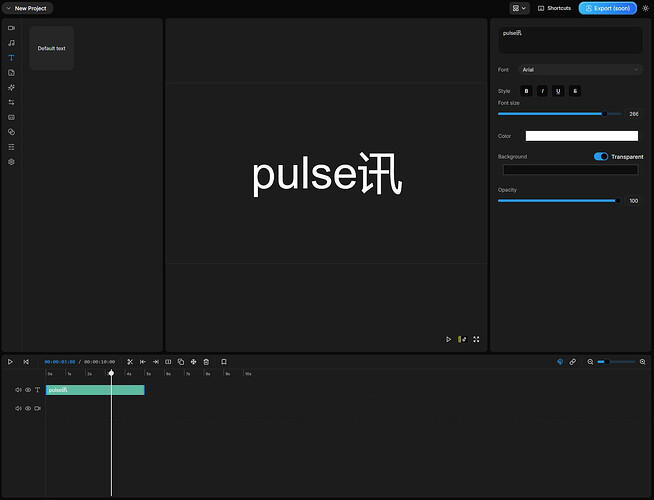Image resolution: width=654 pixels, height=500 pixels.
Task: Delete selected clip with trash icon
Action: [206, 362]
